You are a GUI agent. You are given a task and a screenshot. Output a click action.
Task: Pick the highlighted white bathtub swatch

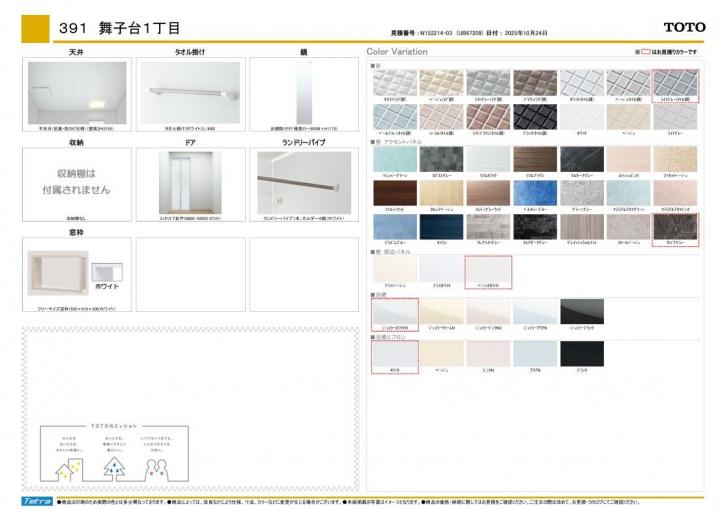pyautogui.click(x=393, y=311)
